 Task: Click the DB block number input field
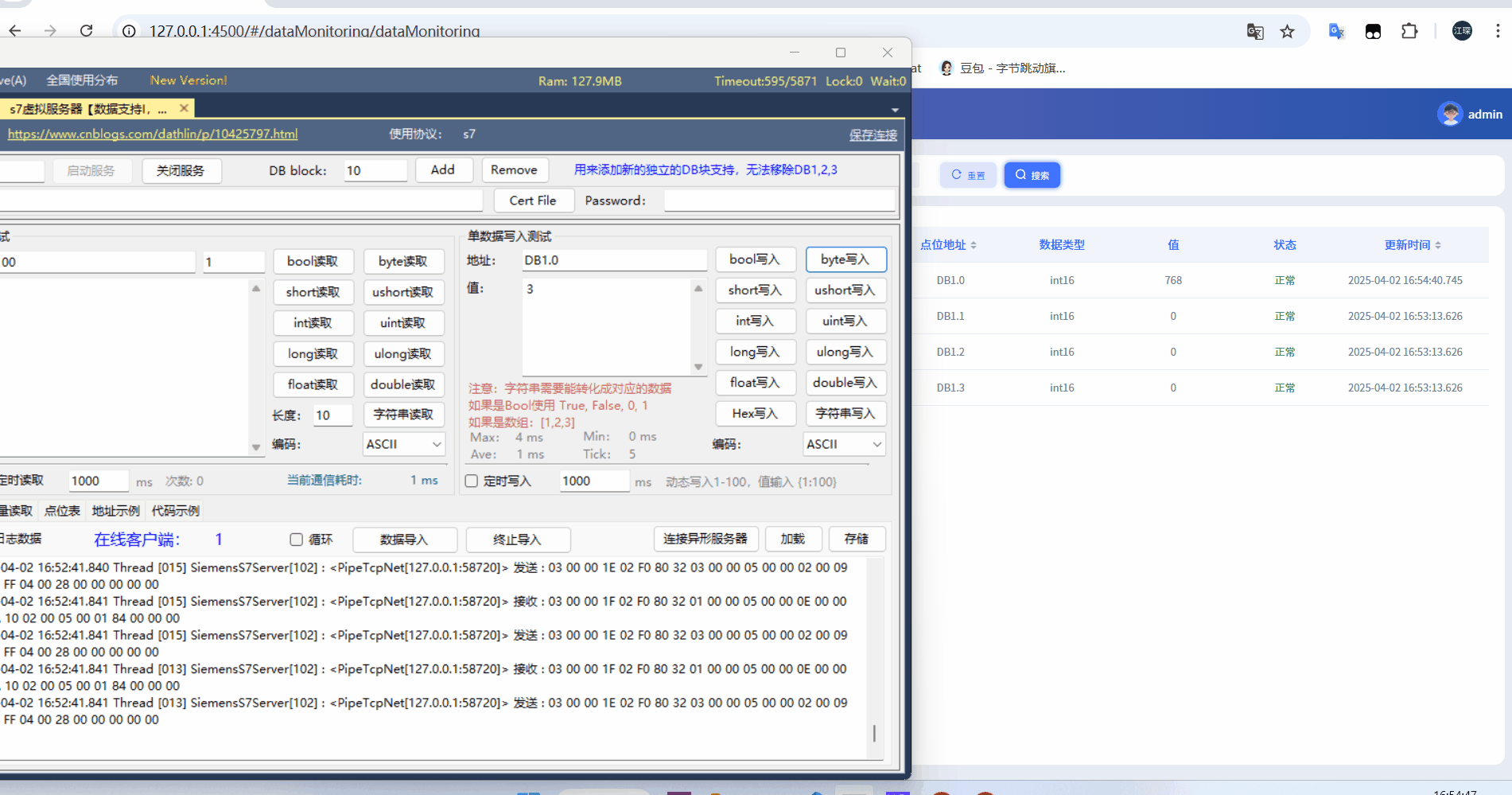click(375, 170)
